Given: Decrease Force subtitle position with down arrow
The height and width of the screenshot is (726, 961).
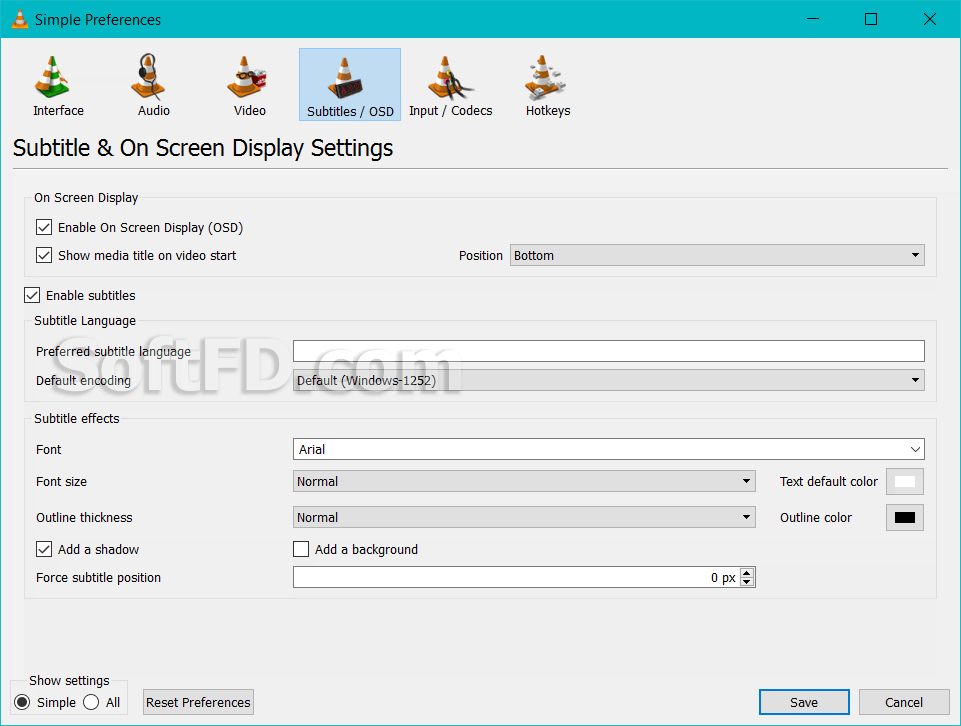Looking at the screenshot, I should tap(747, 582).
